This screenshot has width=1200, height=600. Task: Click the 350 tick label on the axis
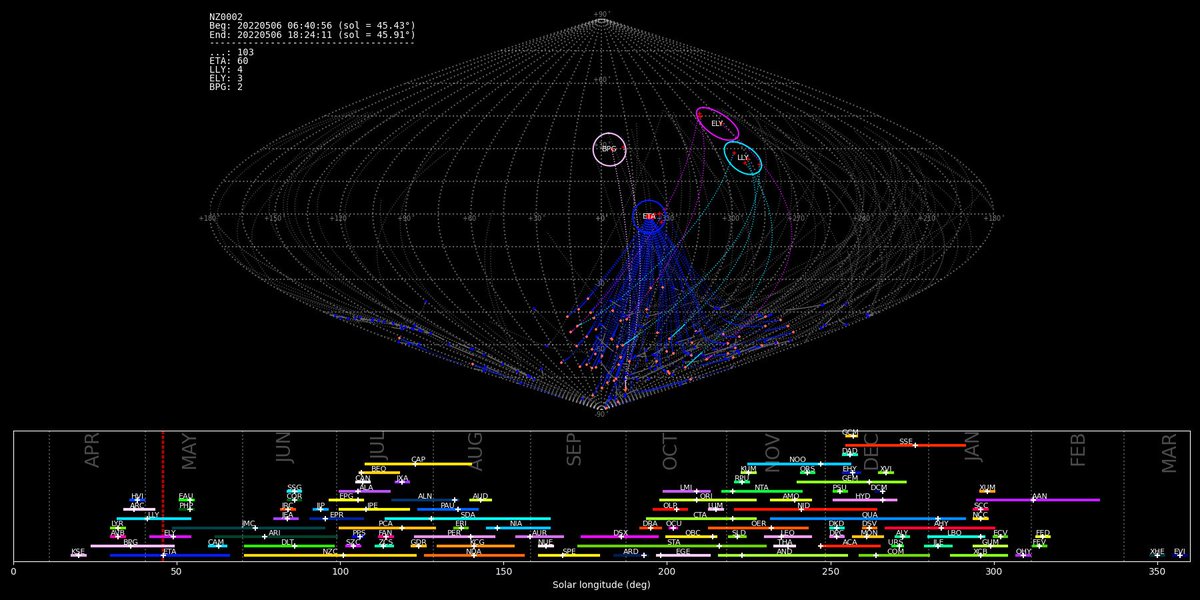click(1157, 571)
